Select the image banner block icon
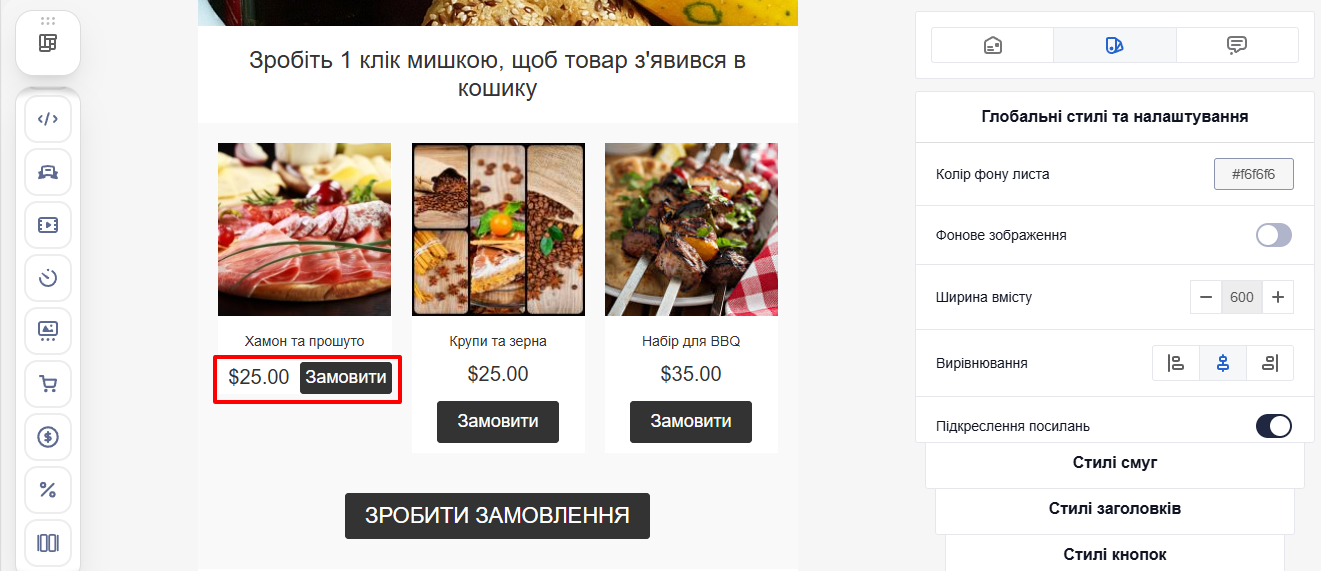This screenshot has height=571, width=1321. coord(48,331)
